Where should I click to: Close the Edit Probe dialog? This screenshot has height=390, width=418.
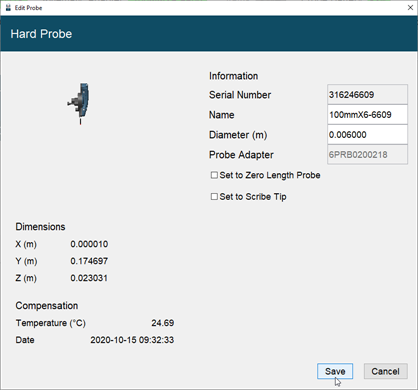410,8
